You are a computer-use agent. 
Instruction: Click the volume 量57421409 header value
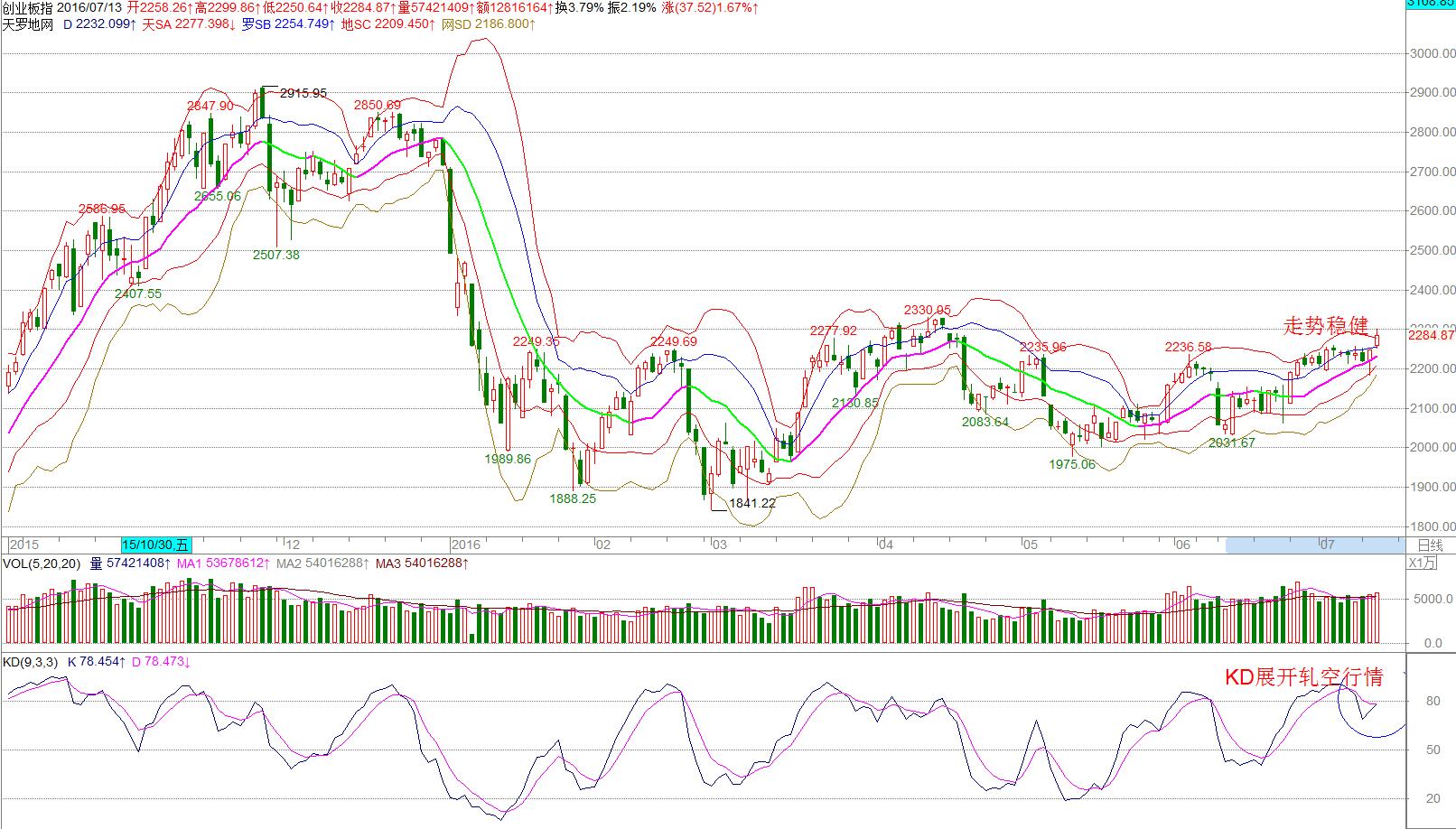click(436, 8)
